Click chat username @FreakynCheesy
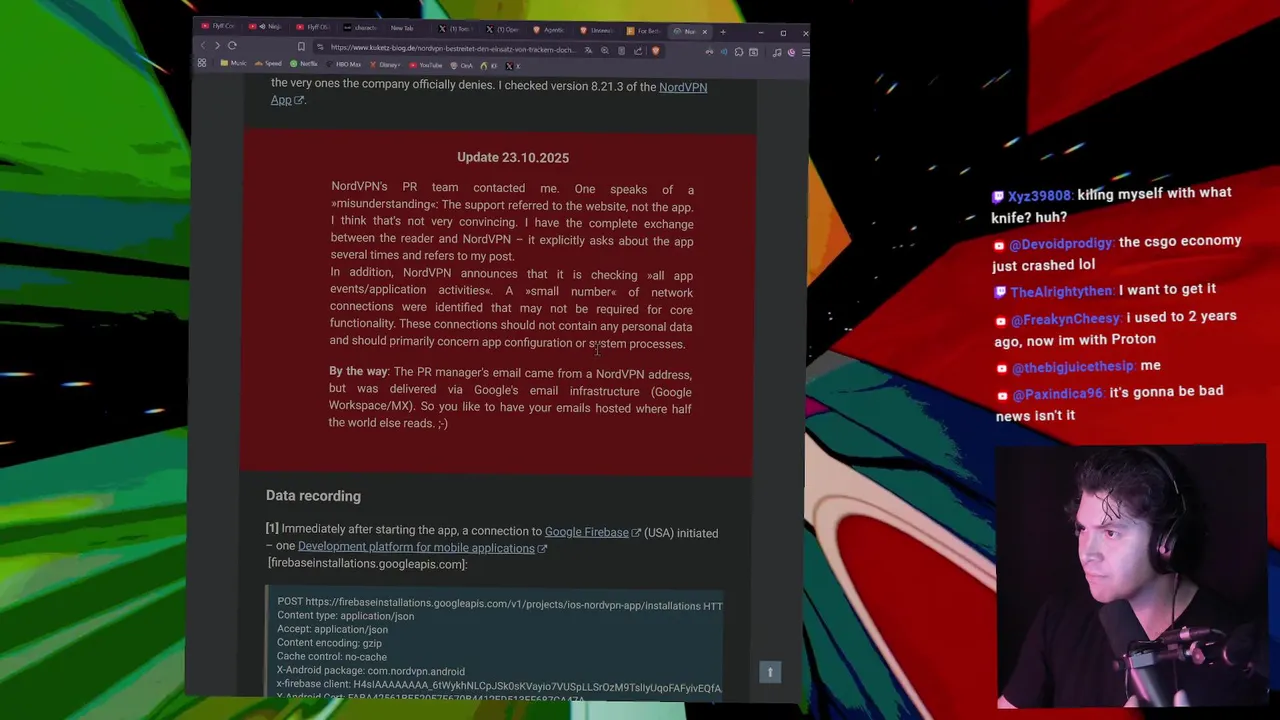This screenshot has width=1280, height=720. tap(1065, 319)
